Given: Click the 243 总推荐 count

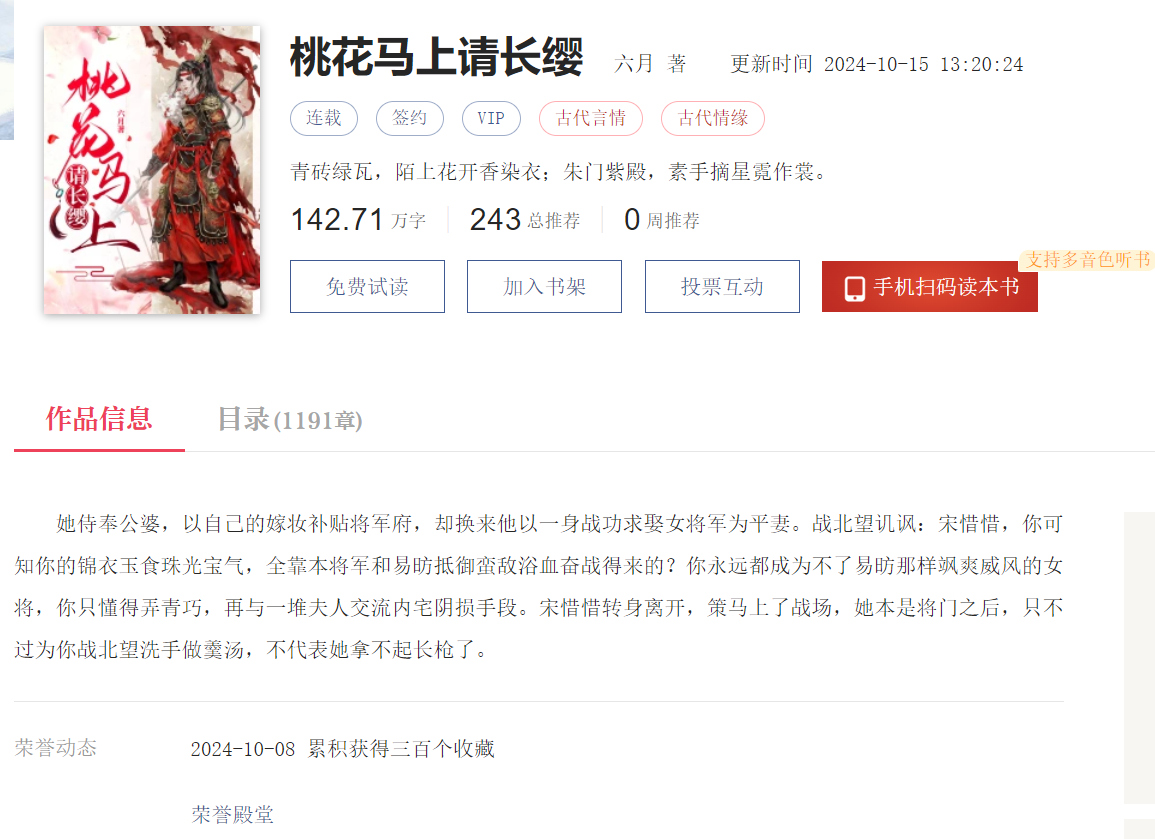Looking at the screenshot, I should (524, 220).
